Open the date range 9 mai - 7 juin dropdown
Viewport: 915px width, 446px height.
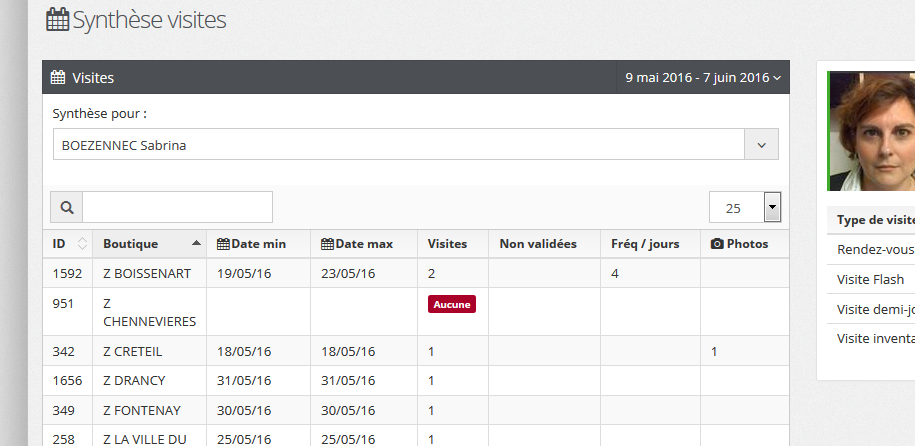pos(703,77)
